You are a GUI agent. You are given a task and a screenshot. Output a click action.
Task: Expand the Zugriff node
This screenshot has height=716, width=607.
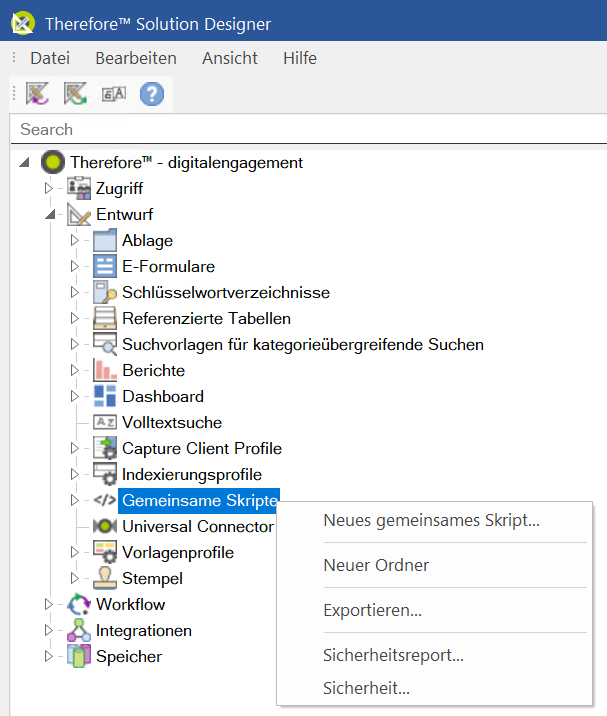pos(48,188)
